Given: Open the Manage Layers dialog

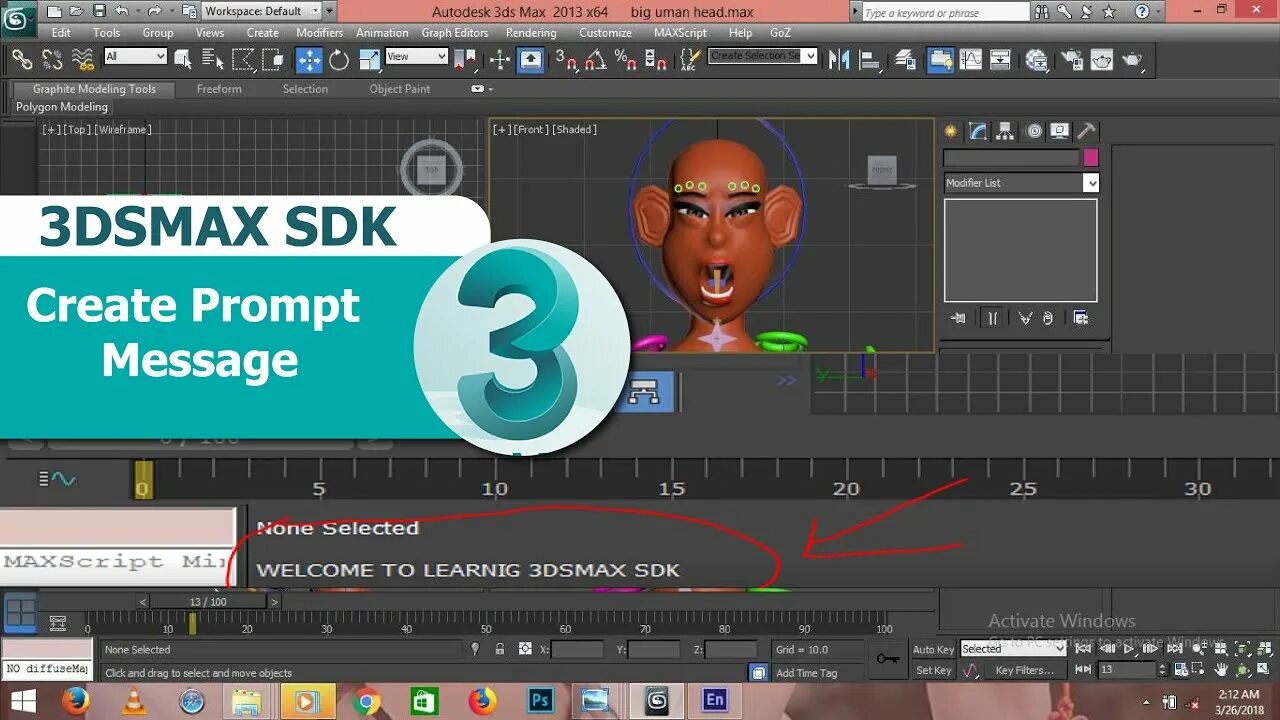Looking at the screenshot, I should (x=906, y=60).
